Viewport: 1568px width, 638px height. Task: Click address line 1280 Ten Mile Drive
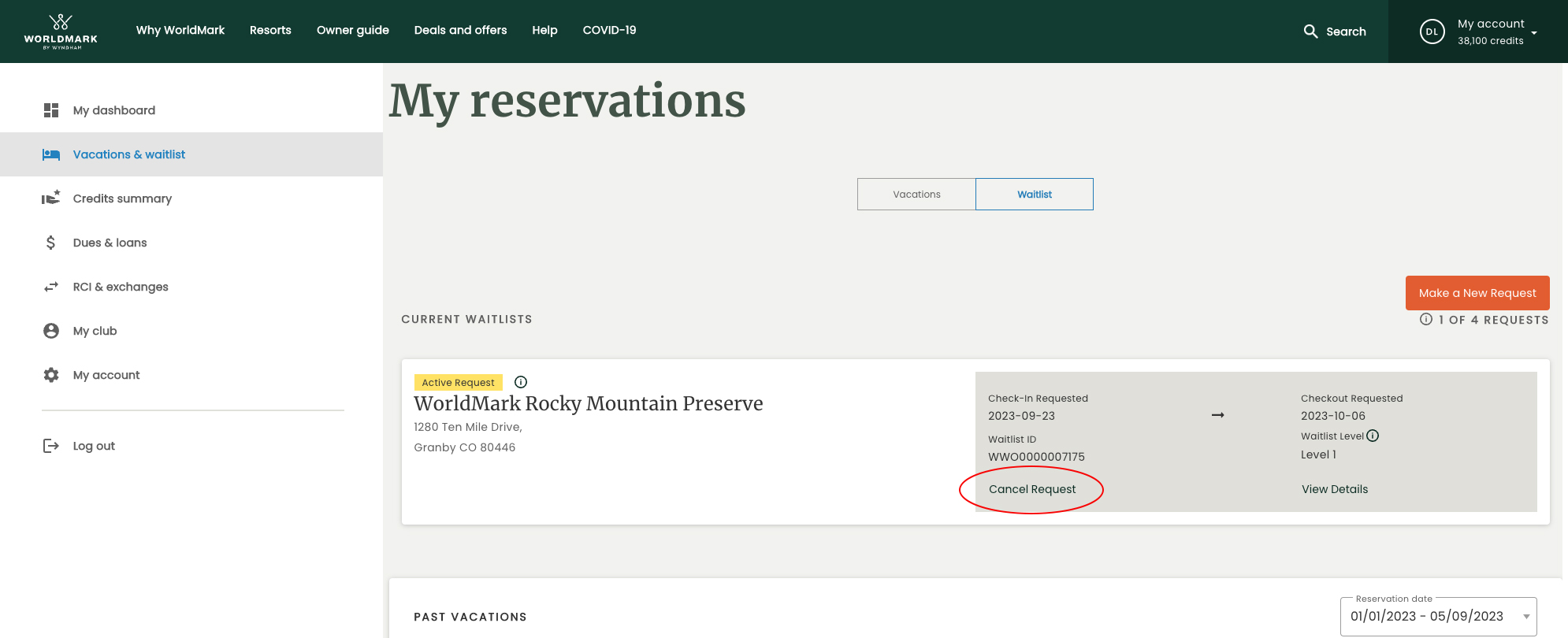pyautogui.click(x=468, y=427)
